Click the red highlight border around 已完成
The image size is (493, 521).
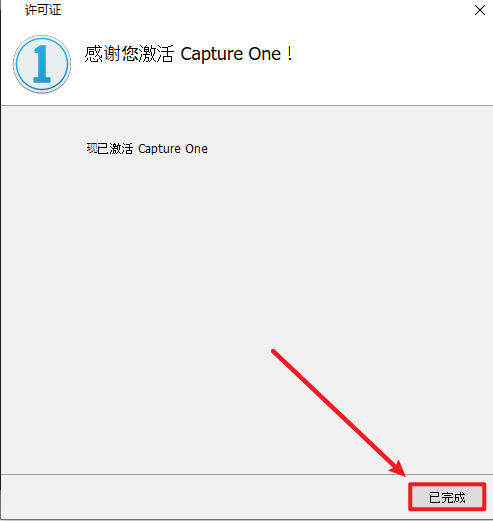tap(447, 484)
